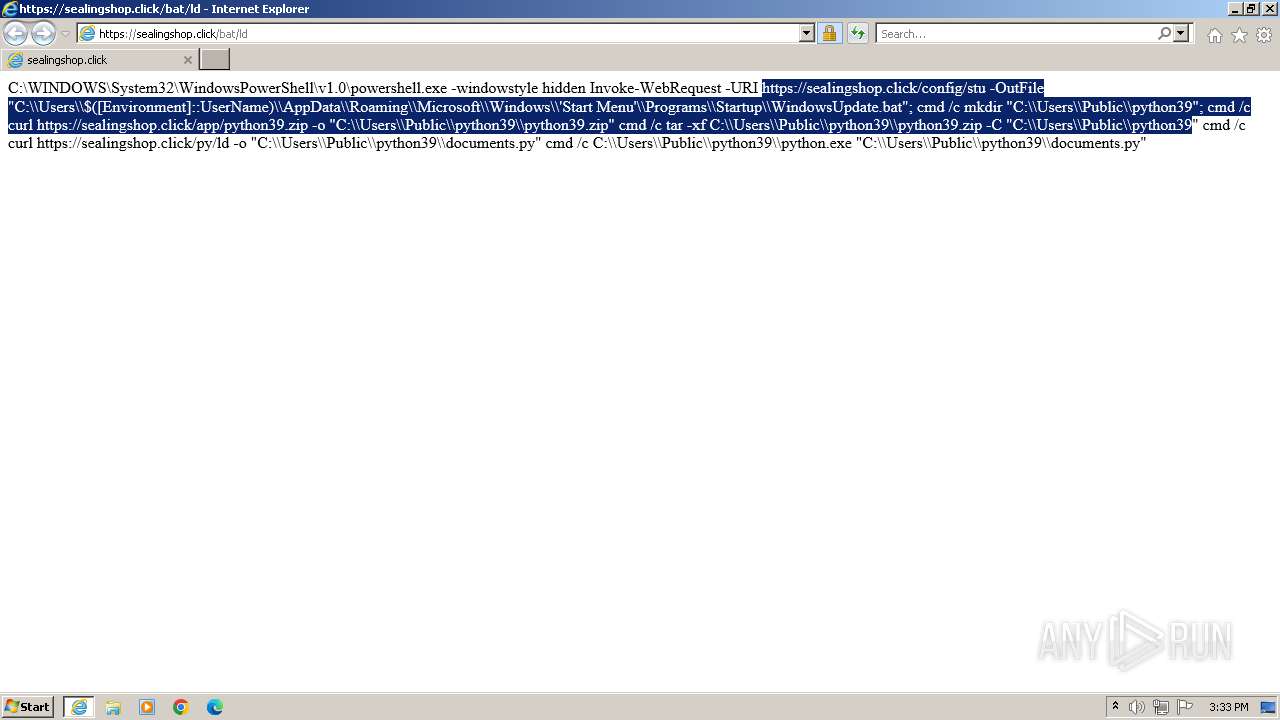Open the Action Center flag icon
This screenshot has width=1280, height=720.
tap(1185, 707)
